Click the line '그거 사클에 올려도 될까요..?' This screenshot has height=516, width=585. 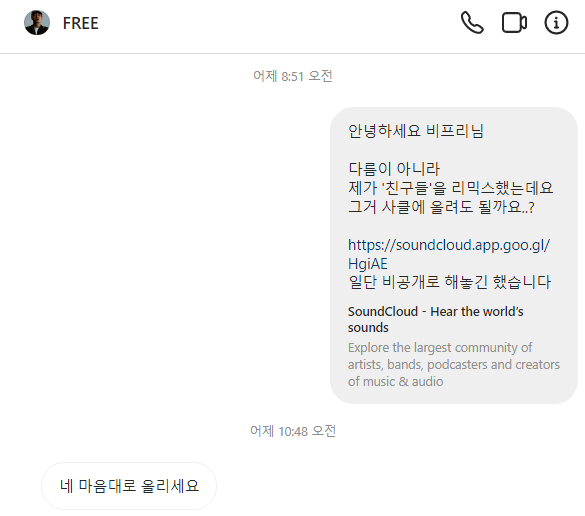pyautogui.click(x=441, y=207)
